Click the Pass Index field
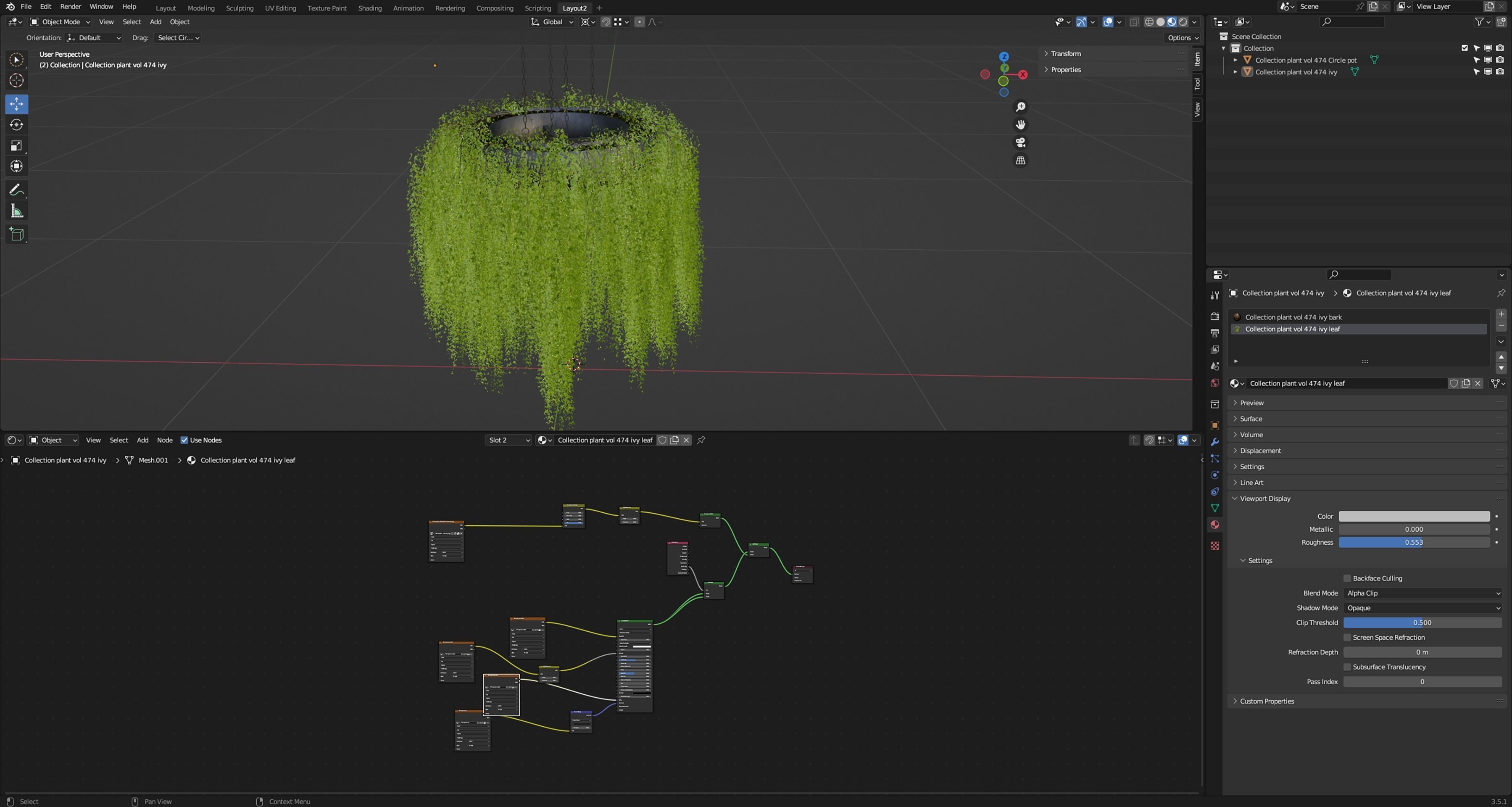Screen dimensions: 1512x807 (1423, 681)
